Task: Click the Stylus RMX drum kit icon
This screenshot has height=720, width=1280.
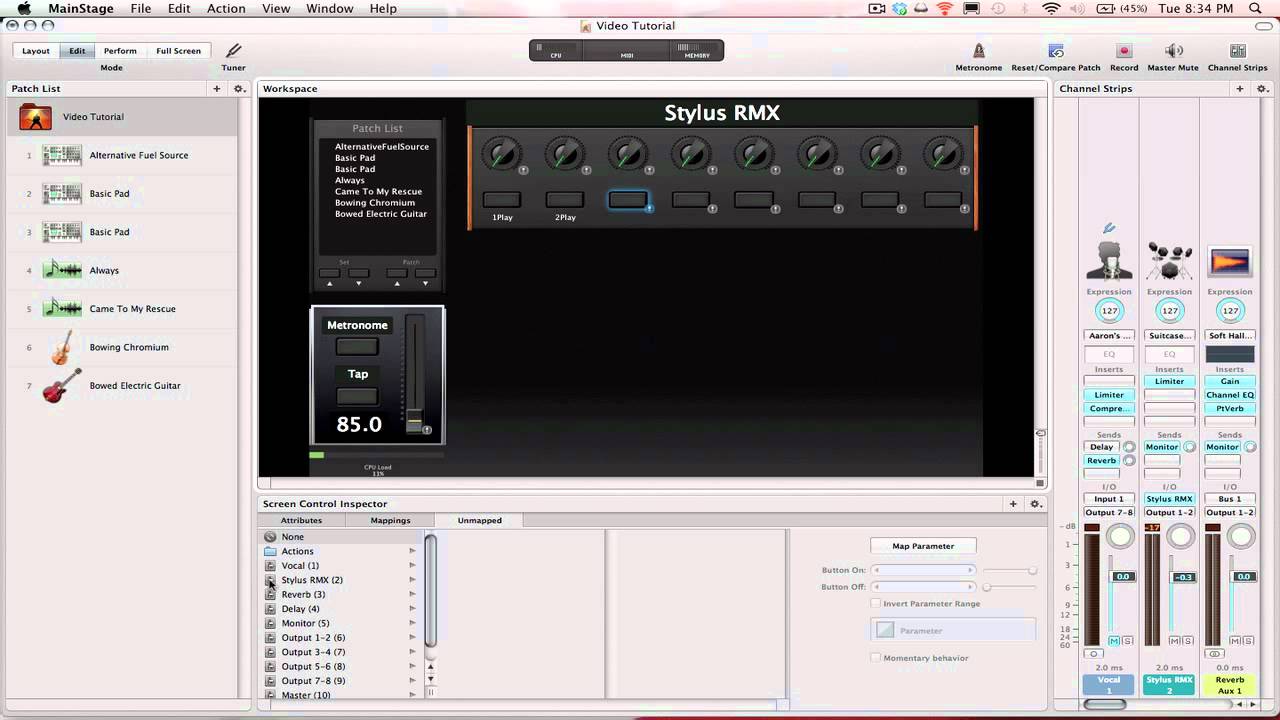Action: (x=1169, y=261)
